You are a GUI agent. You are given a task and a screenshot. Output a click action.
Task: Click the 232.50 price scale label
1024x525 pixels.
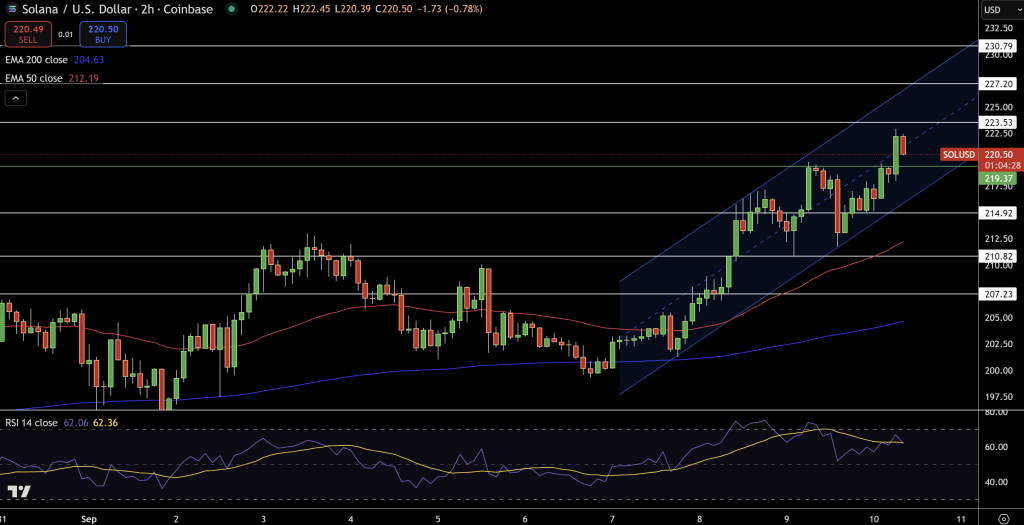click(999, 28)
